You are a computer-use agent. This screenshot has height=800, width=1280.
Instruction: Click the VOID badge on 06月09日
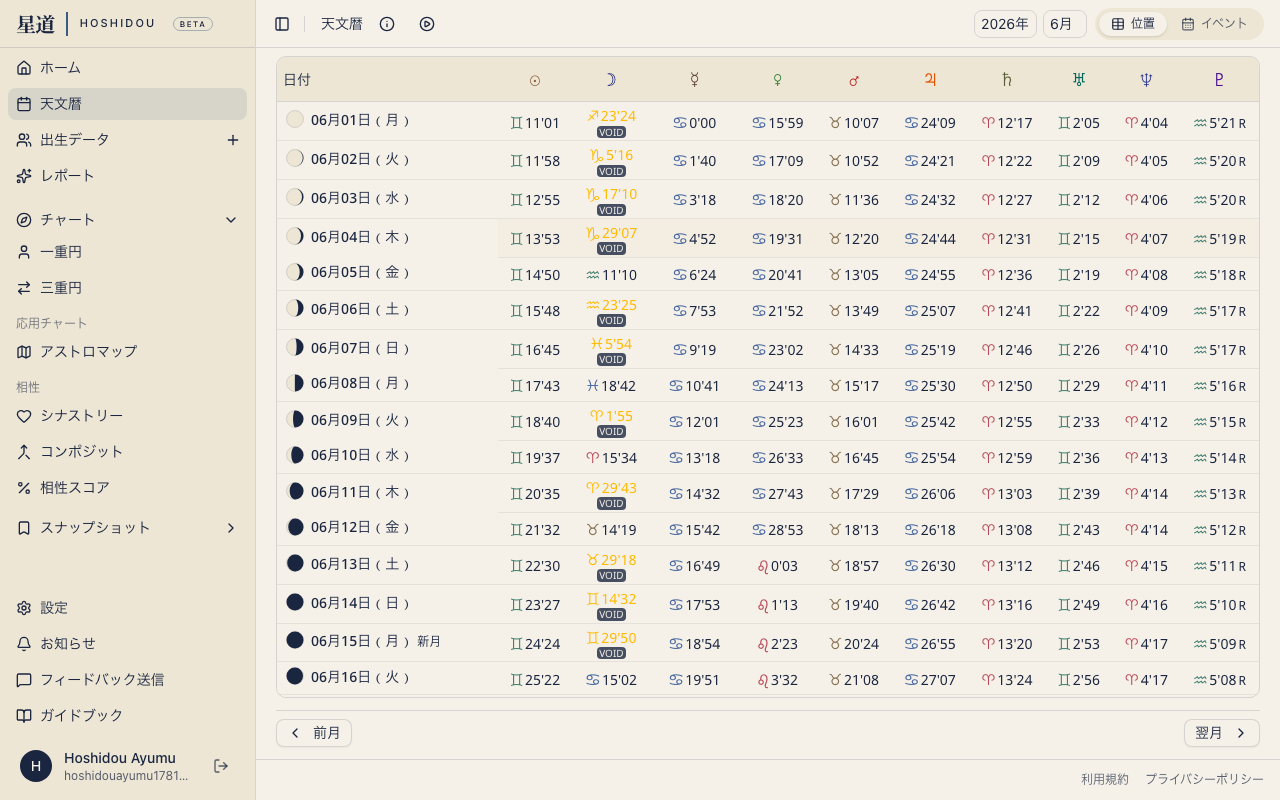pyautogui.click(x=611, y=432)
